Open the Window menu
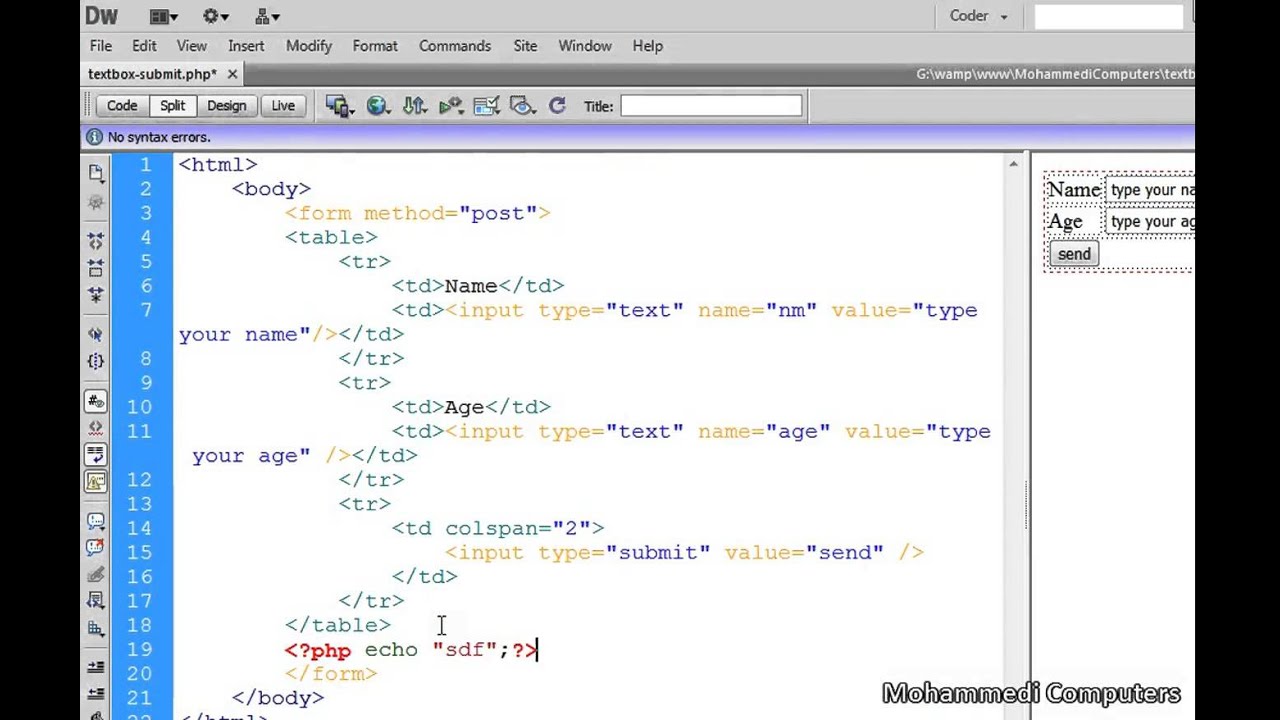 (585, 46)
